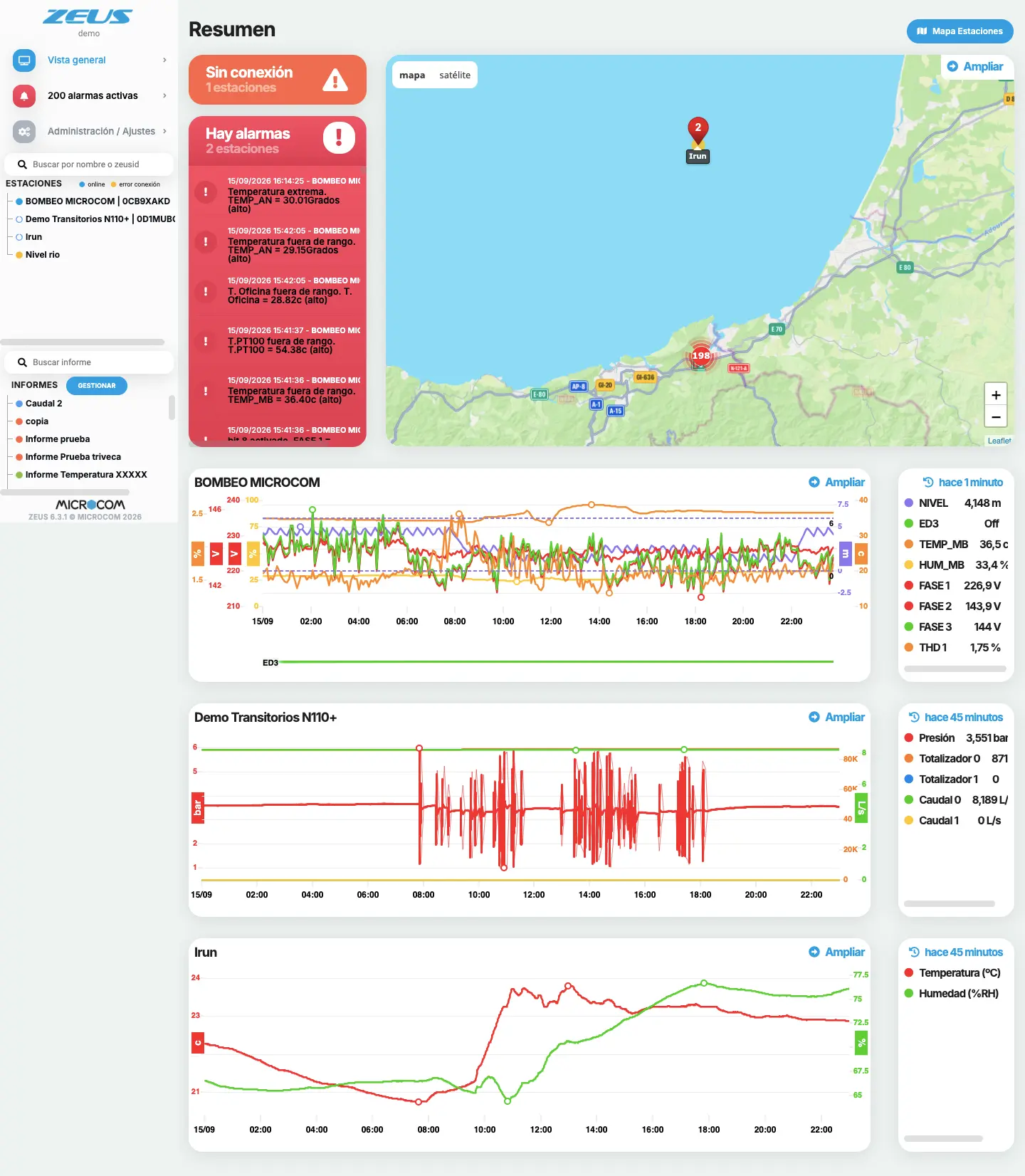Expand the 200 alarmas activas chevron
This screenshot has height=1176, width=1025.
pos(164,95)
